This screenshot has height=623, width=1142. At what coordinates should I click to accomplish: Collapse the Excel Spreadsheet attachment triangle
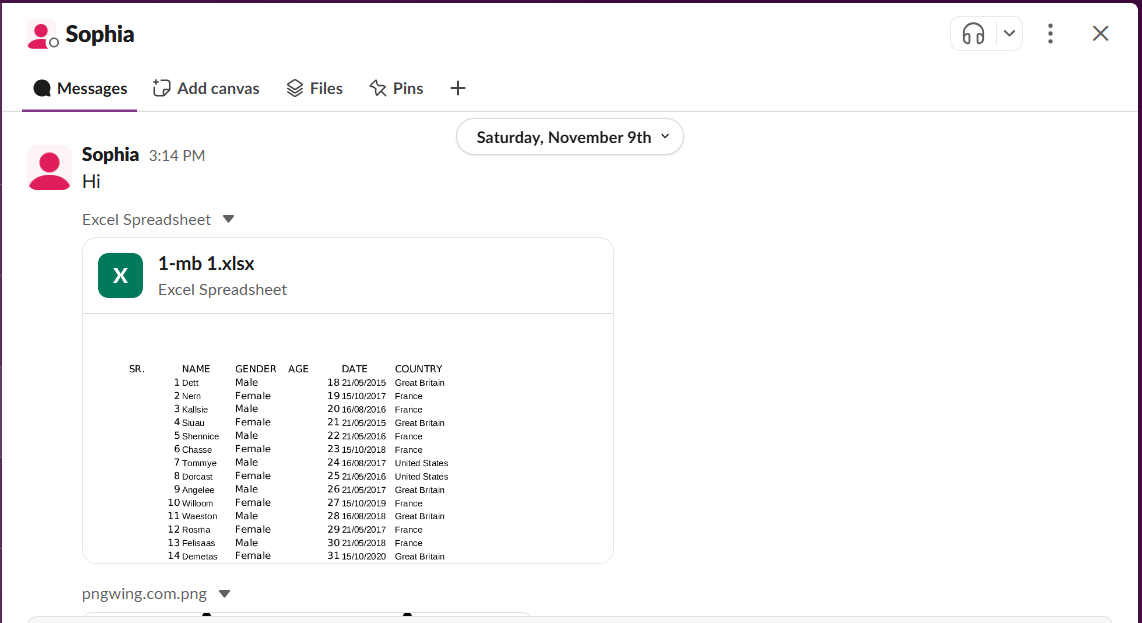(229, 219)
